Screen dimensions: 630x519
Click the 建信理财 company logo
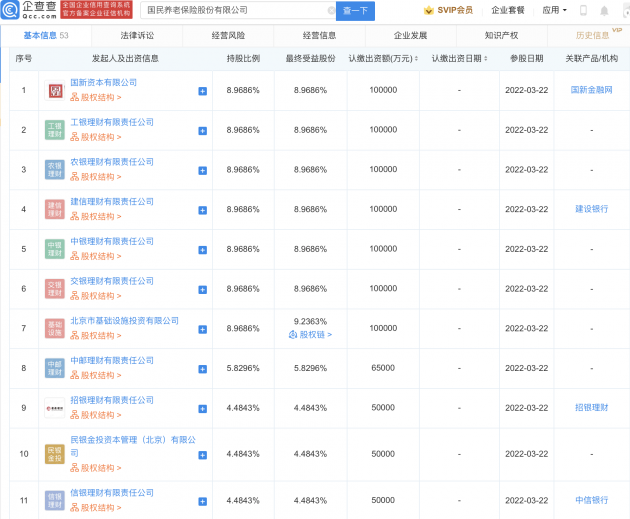[x=55, y=210]
